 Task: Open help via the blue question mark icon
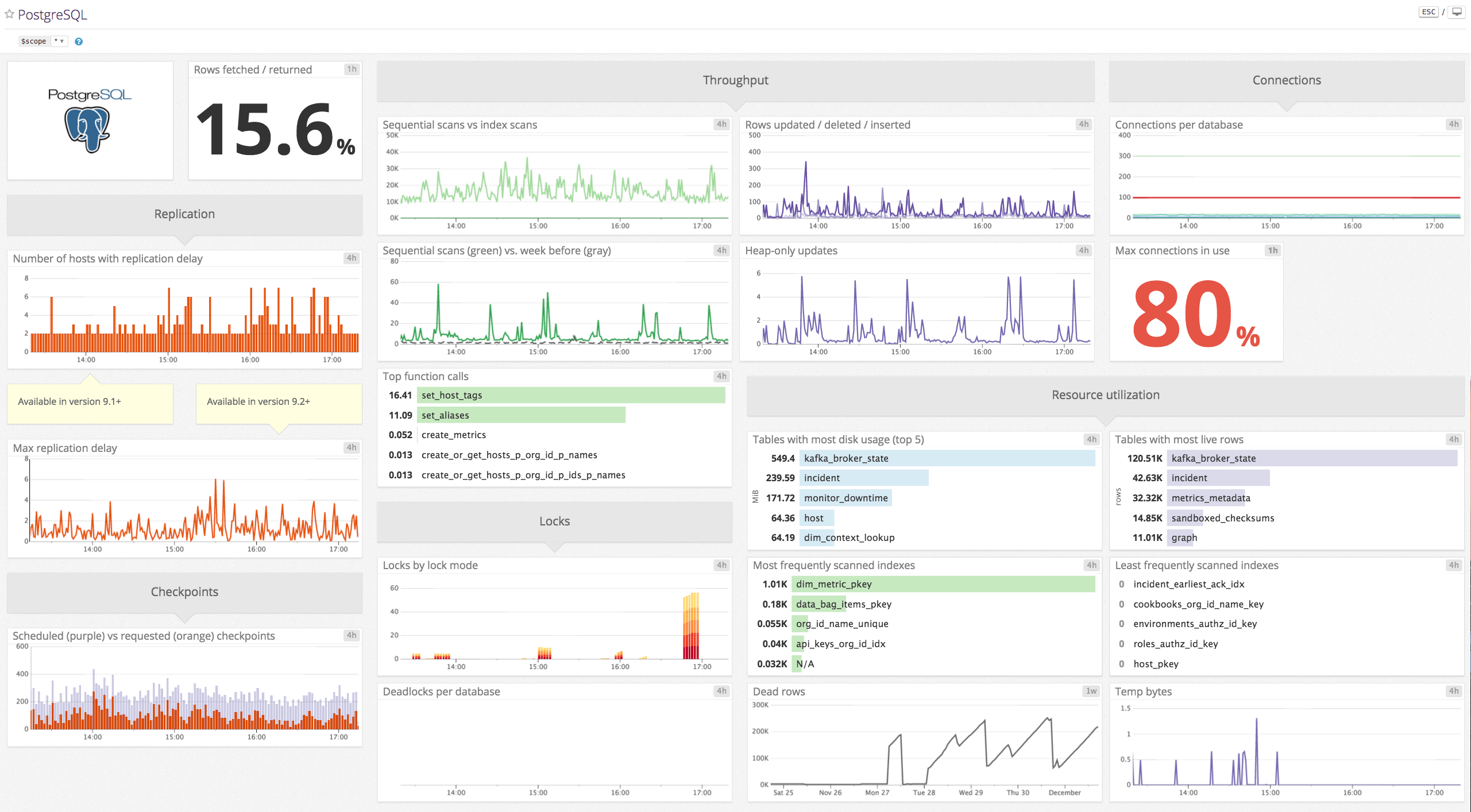click(x=79, y=41)
